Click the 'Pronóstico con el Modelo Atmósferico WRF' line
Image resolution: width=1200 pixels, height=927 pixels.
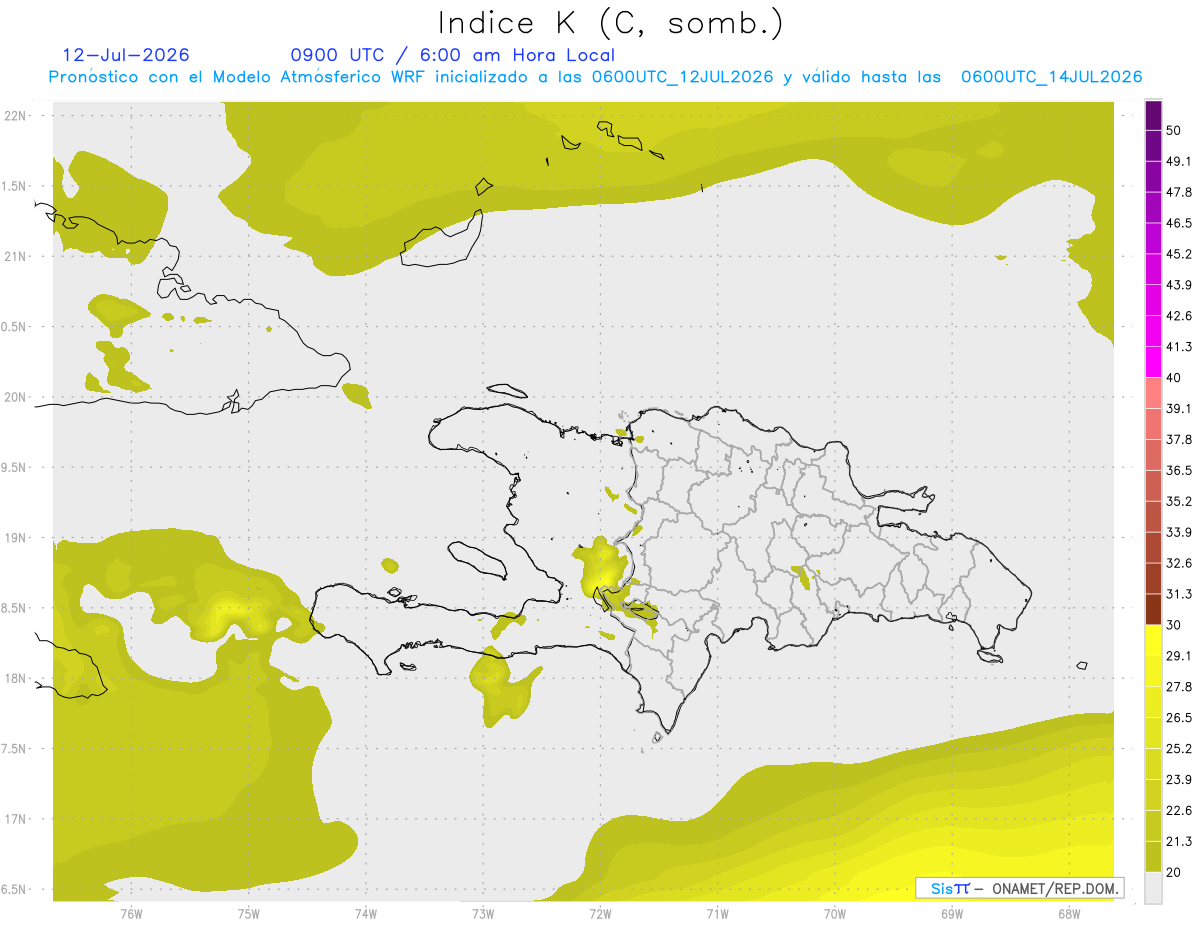click(x=595, y=77)
